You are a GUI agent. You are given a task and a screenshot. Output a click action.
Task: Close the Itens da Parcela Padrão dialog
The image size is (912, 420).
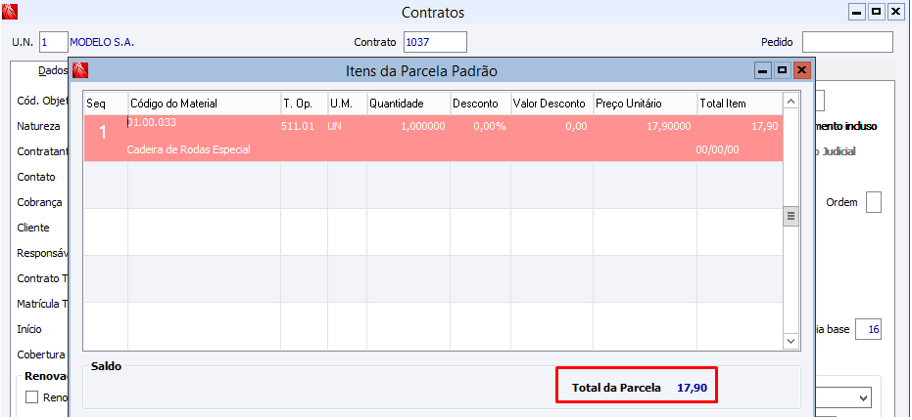801,71
